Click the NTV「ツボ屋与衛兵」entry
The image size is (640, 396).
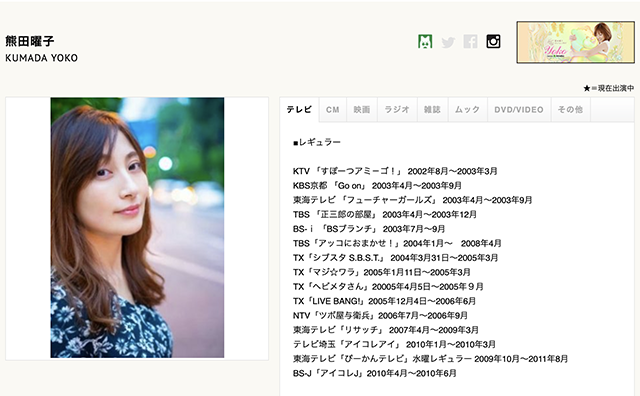pyautogui.click(x=380, y=316)
